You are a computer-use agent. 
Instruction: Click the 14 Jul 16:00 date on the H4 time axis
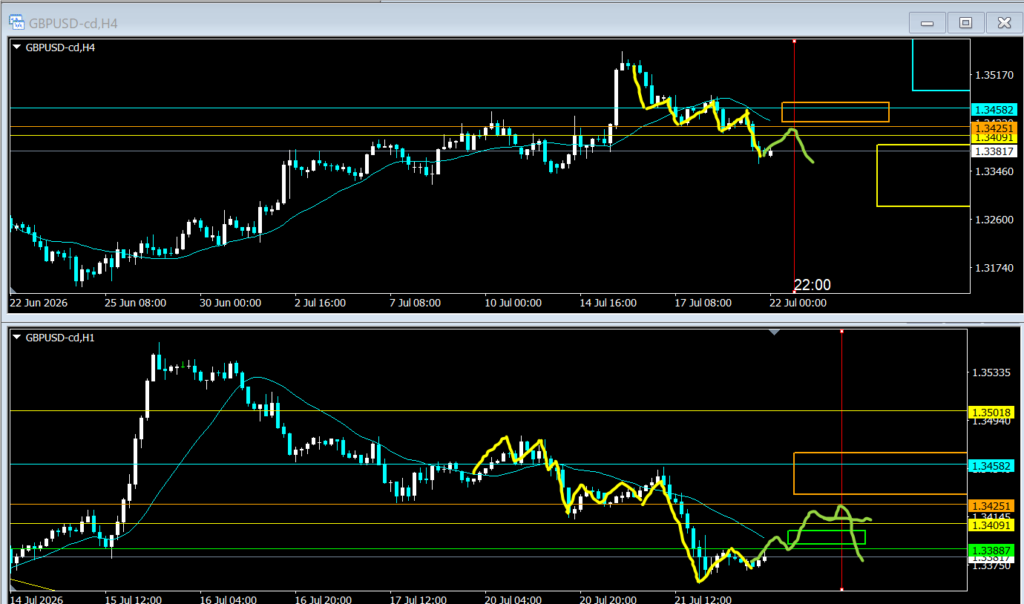(608, 303)
